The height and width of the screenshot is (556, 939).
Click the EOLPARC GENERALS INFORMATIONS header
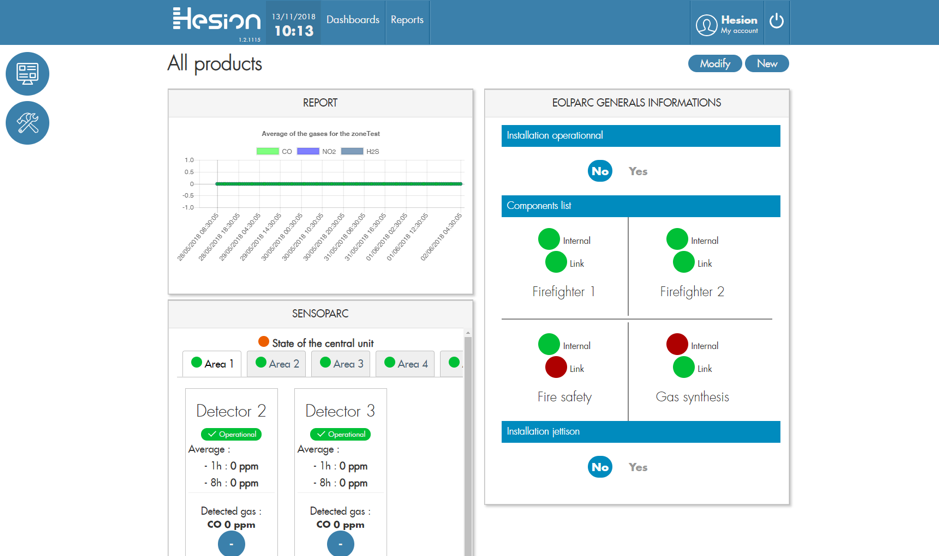click(637, 103)
